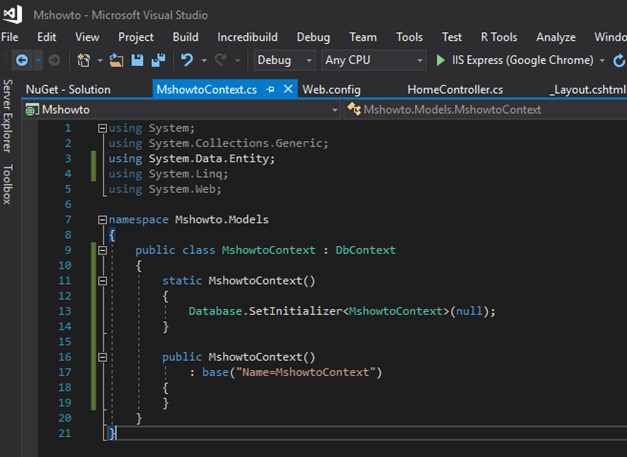
Task: Click the Undo arrow icon
Action: [x=187, y=60]
